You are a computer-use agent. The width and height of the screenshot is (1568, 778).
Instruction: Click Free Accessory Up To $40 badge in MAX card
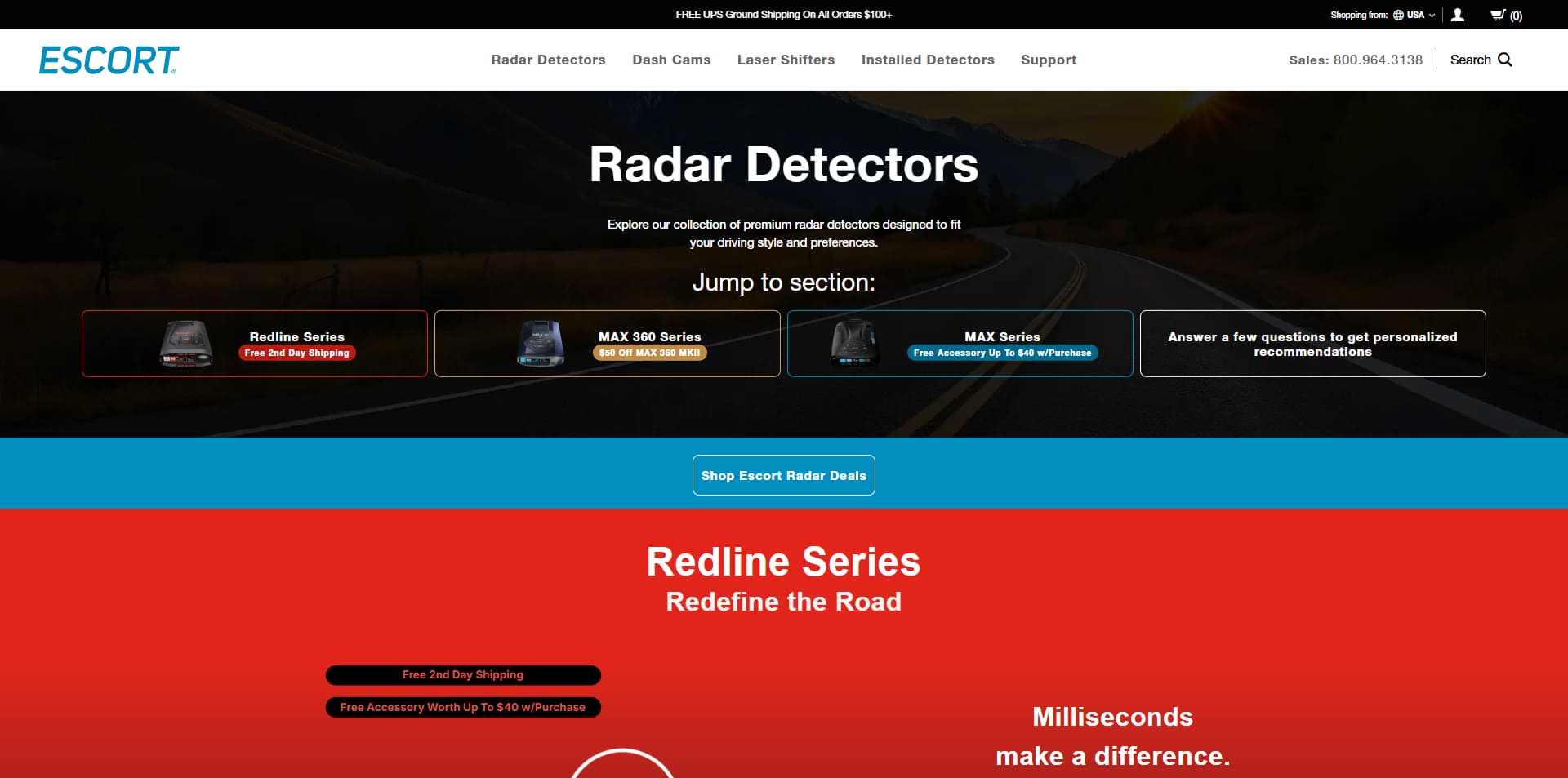click(x=1002, y=353)
